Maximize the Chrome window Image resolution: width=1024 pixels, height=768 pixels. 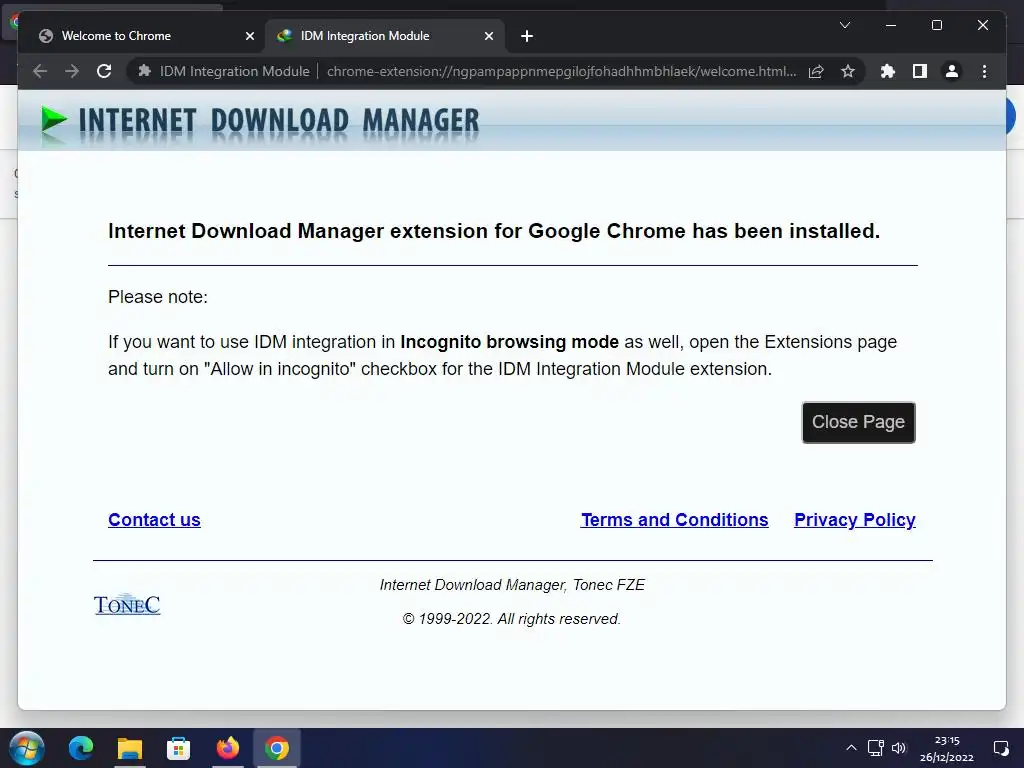(x=936, y=25)
